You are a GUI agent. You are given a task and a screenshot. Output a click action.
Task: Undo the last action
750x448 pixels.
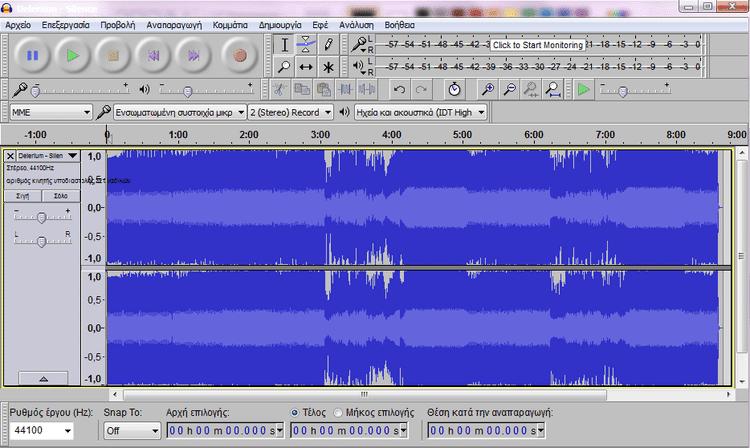click(x=399, y=89)
